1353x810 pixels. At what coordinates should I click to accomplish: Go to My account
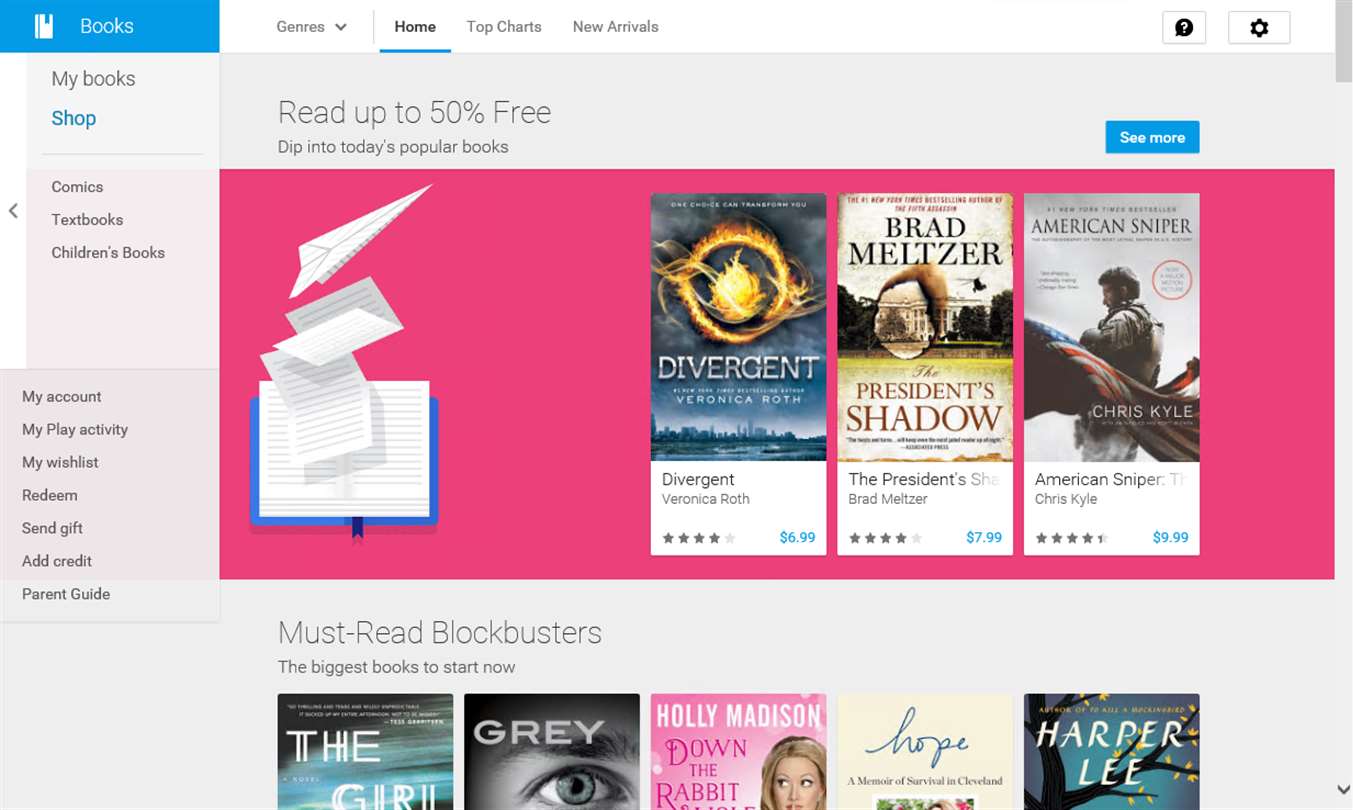pyautogui.click(x=62, y=397)
